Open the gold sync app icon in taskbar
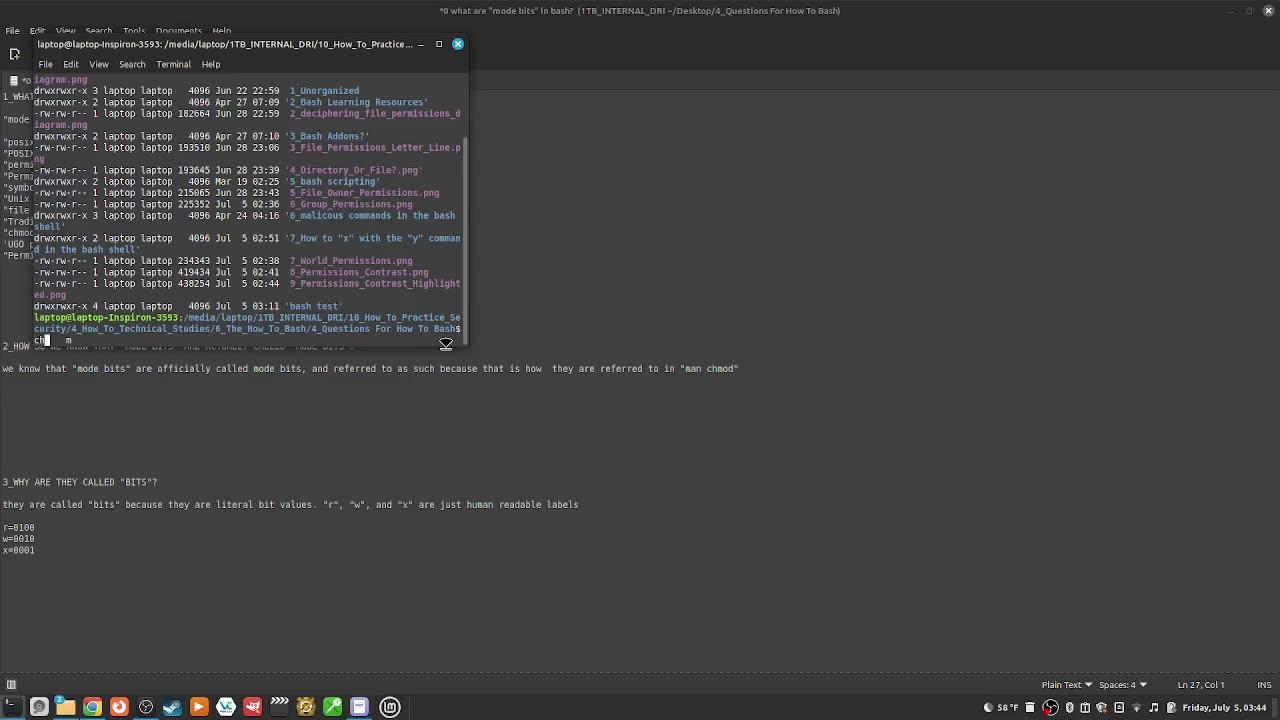This screenshot has width=1280, height=720. pyautogui.click(x=306, y=707)
